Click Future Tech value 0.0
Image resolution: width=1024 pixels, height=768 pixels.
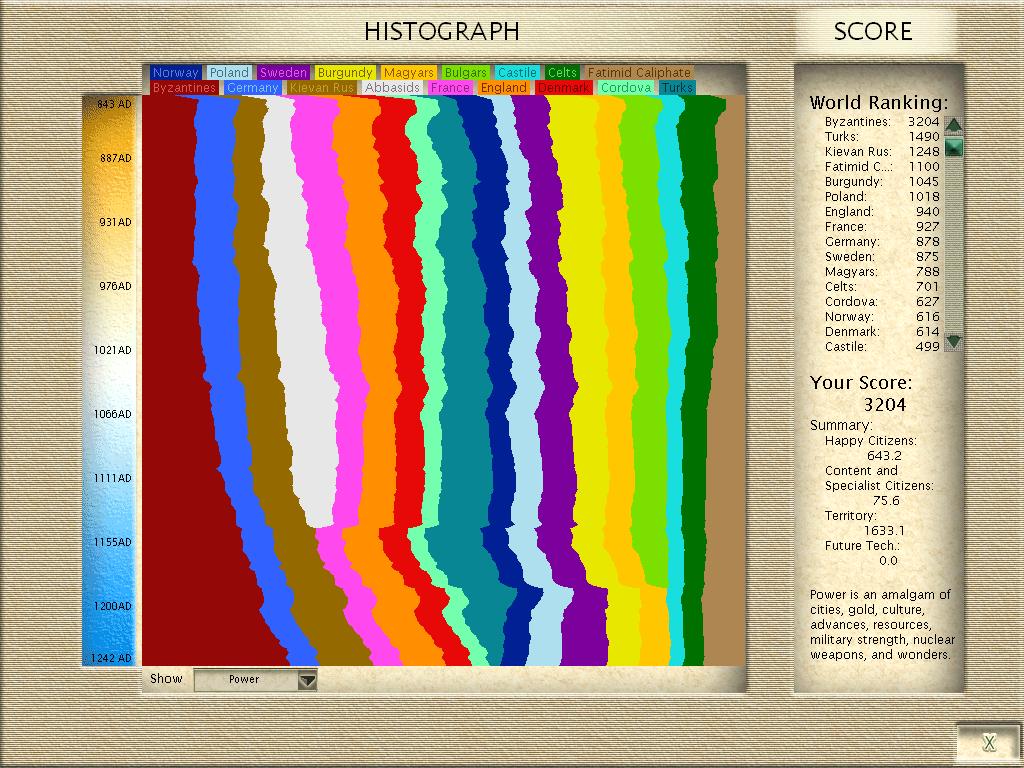coord(888,561)
